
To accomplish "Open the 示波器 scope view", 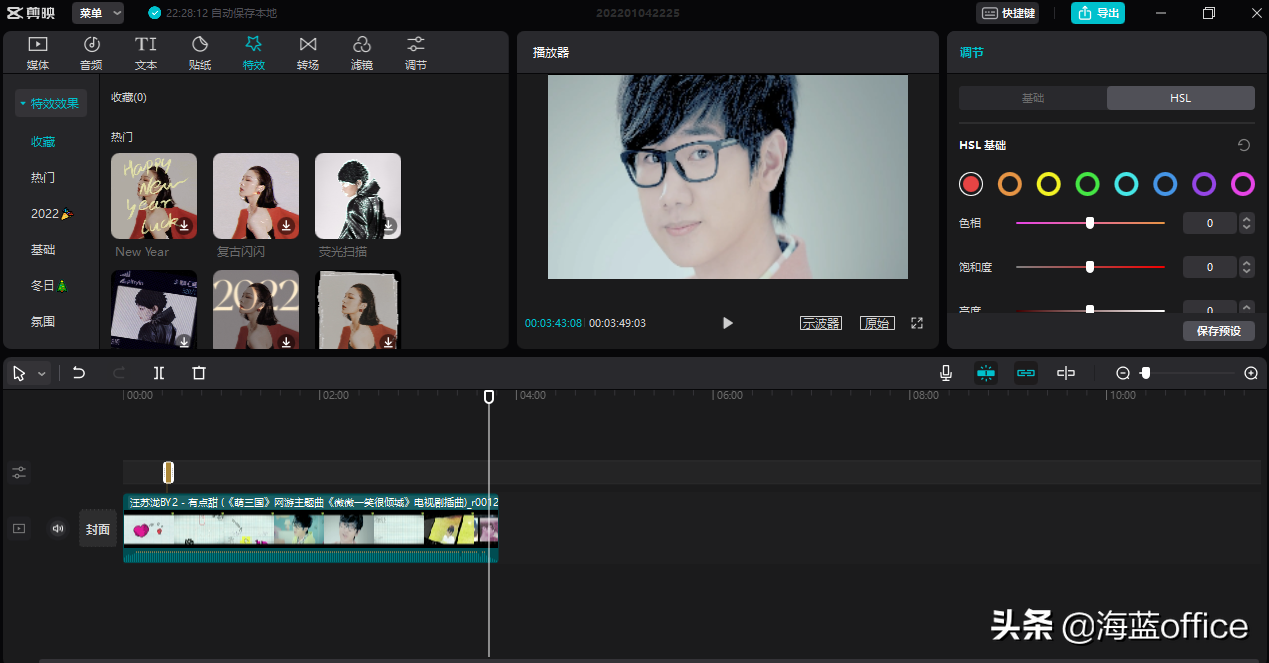I will tap(821, 323).
